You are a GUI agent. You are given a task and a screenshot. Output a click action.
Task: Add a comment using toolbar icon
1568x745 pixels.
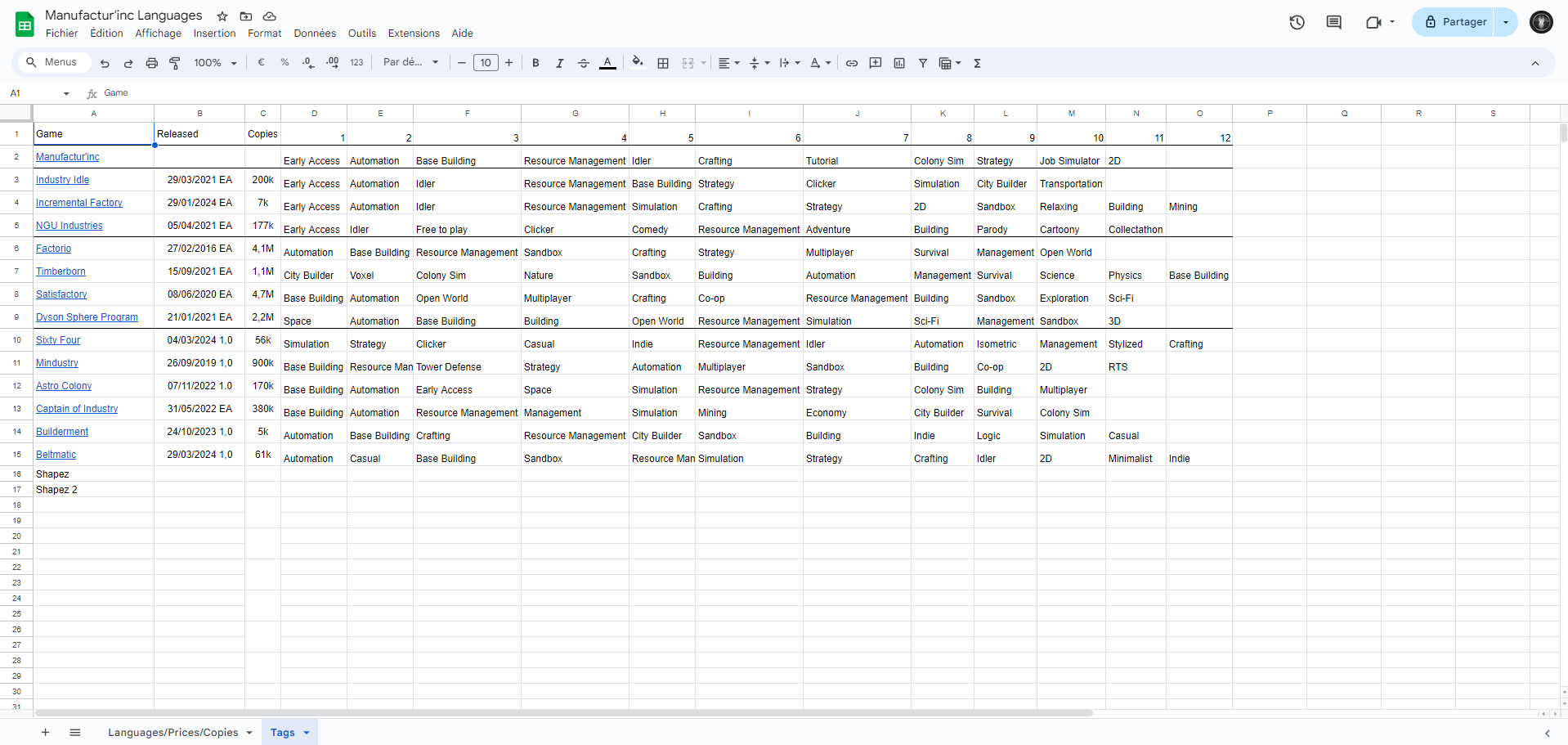(876, 63)
